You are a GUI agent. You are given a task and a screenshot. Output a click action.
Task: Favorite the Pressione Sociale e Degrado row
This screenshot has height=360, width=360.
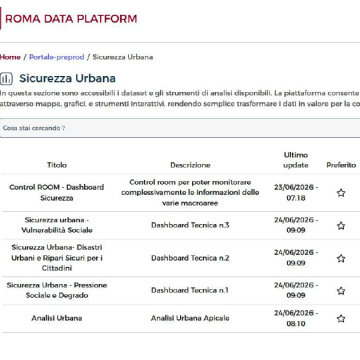(341, 291)
